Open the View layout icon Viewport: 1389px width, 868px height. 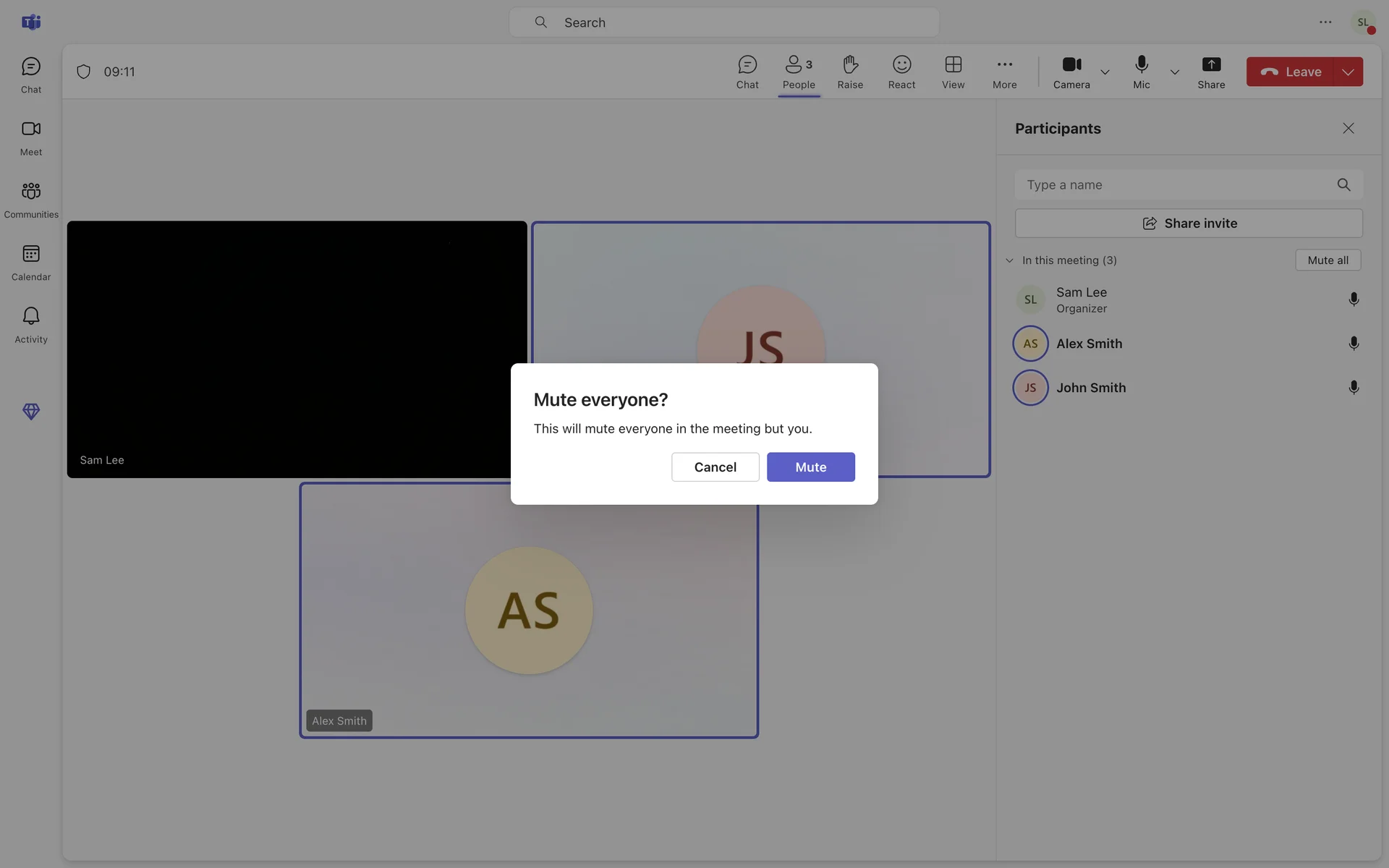coord(953,72)
